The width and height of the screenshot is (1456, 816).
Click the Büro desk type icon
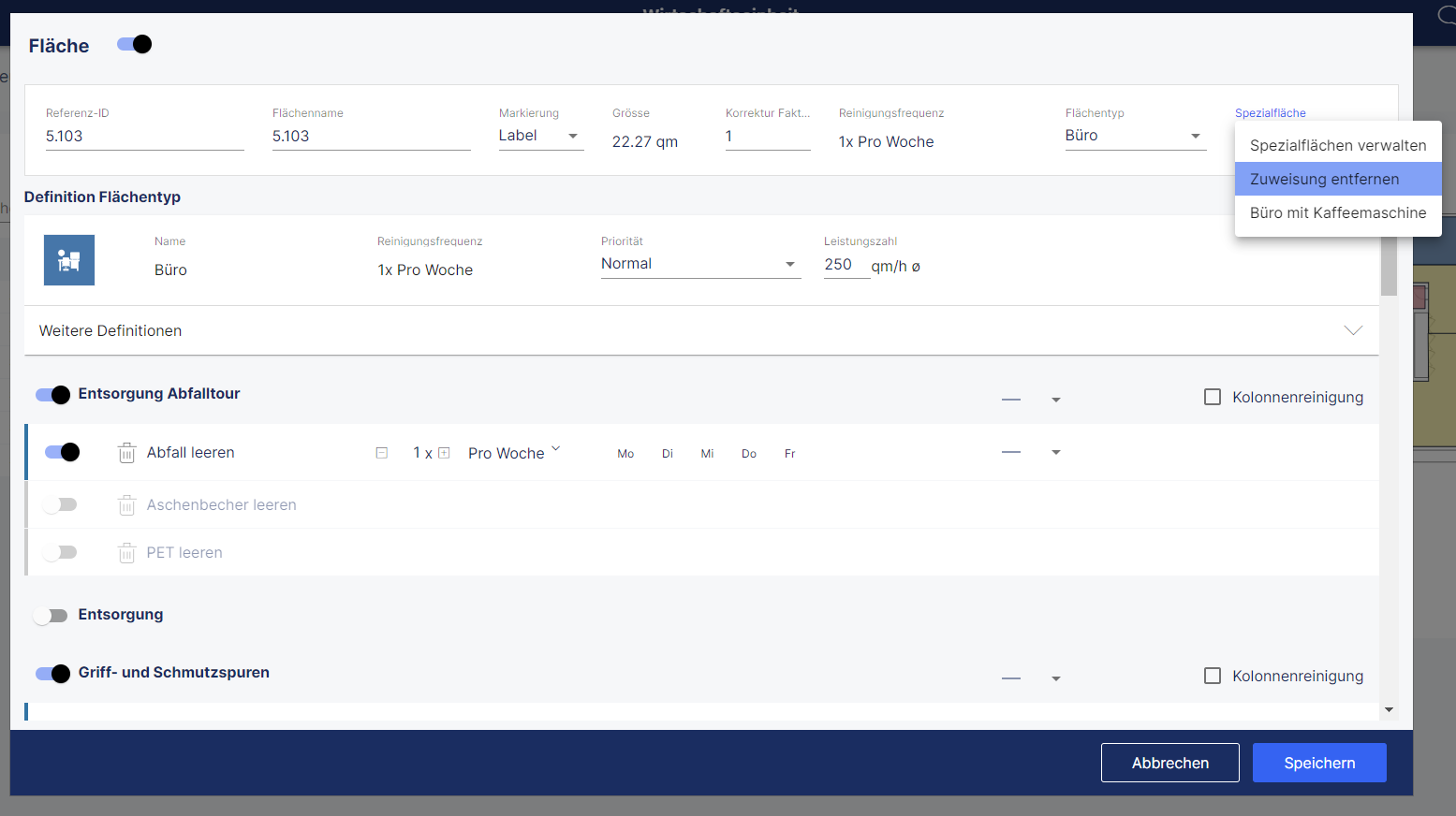69,260
